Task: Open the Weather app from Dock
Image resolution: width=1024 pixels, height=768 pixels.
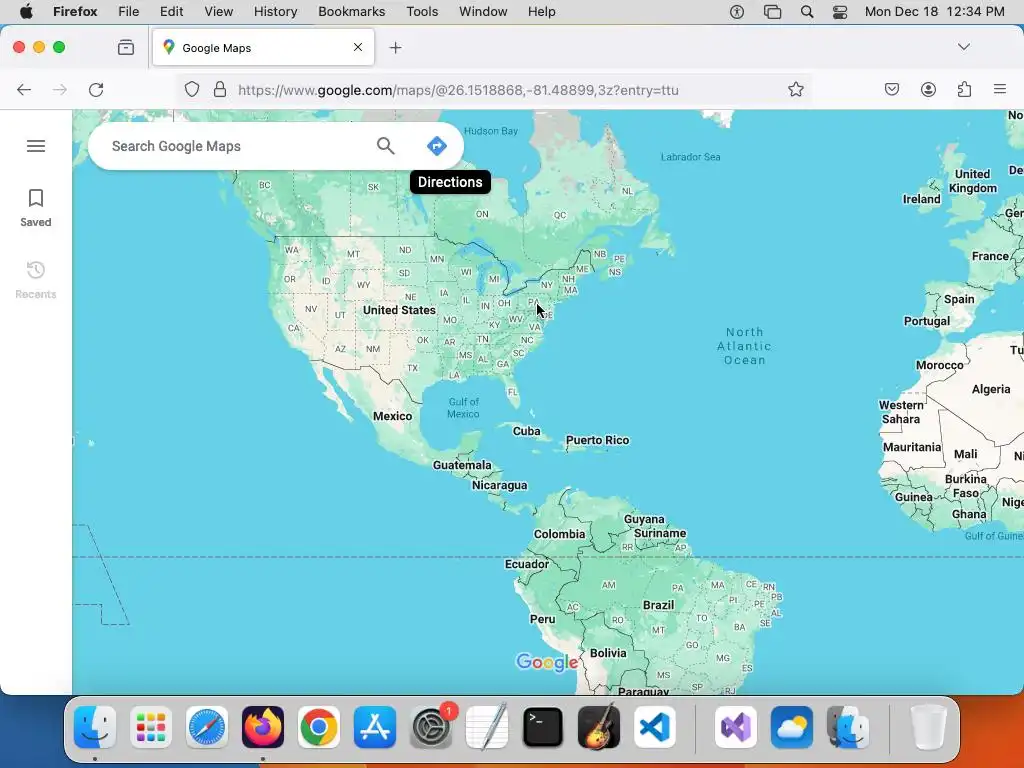Action: coord(792,727)
